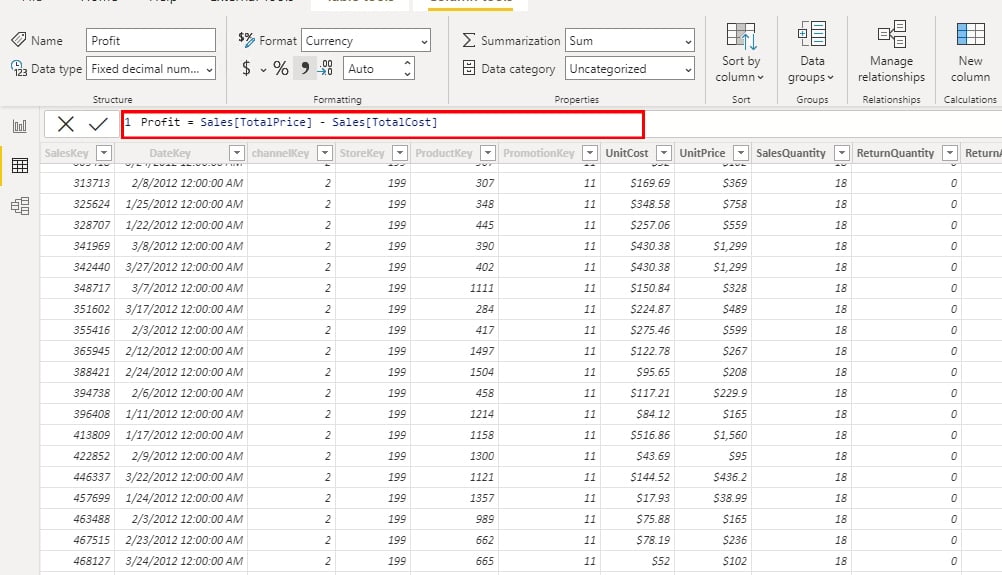Viewport: 1002px width, 575px height.
Task: Select date cell 1/25/2012 12:00:00 AM
Action: (x=181, y=204)
